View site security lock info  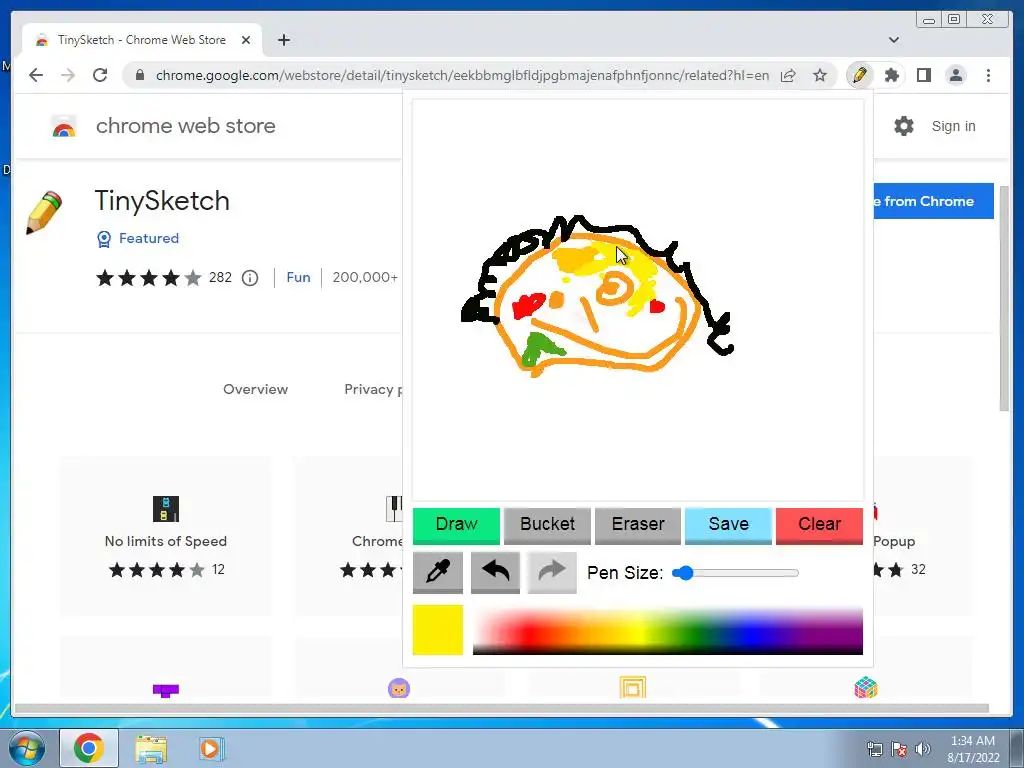pos(139,75)
